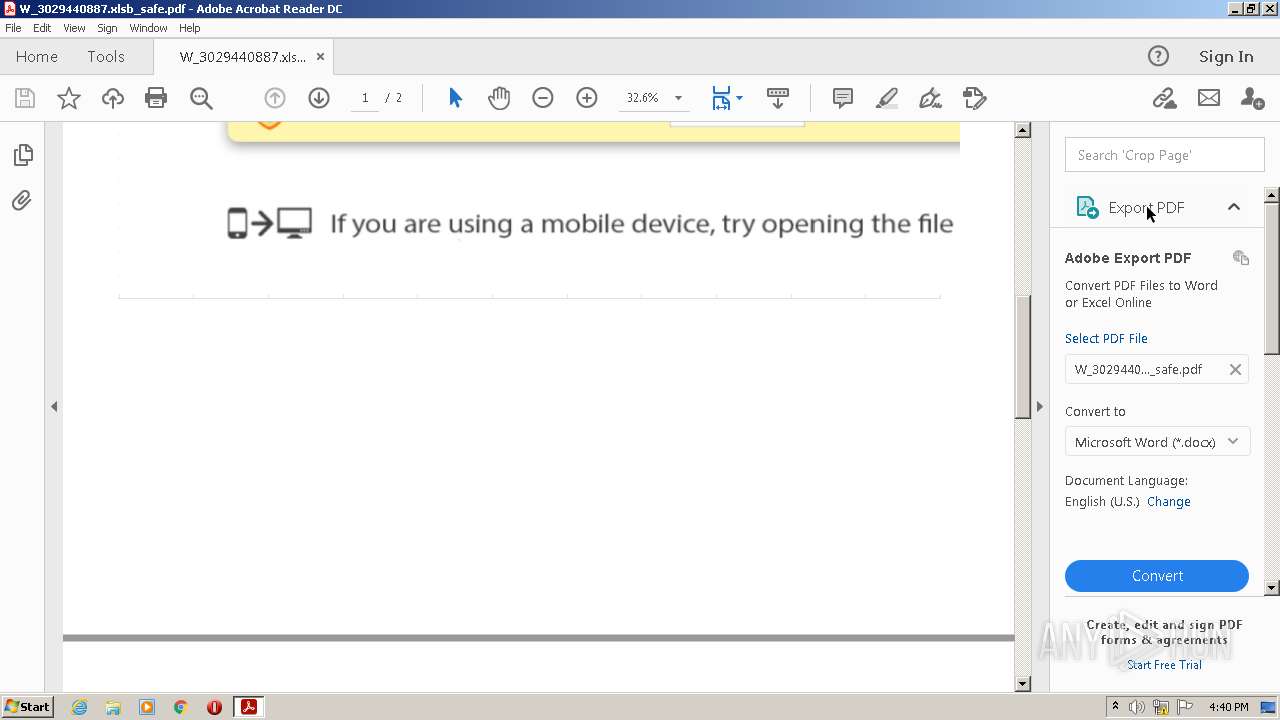Collapse the right tools pane arrow

pos(1039,406)
